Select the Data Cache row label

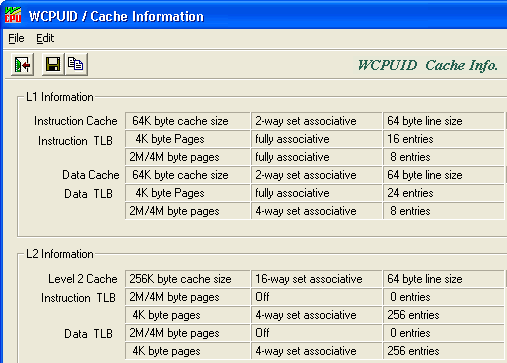click(x=91, y=175)
